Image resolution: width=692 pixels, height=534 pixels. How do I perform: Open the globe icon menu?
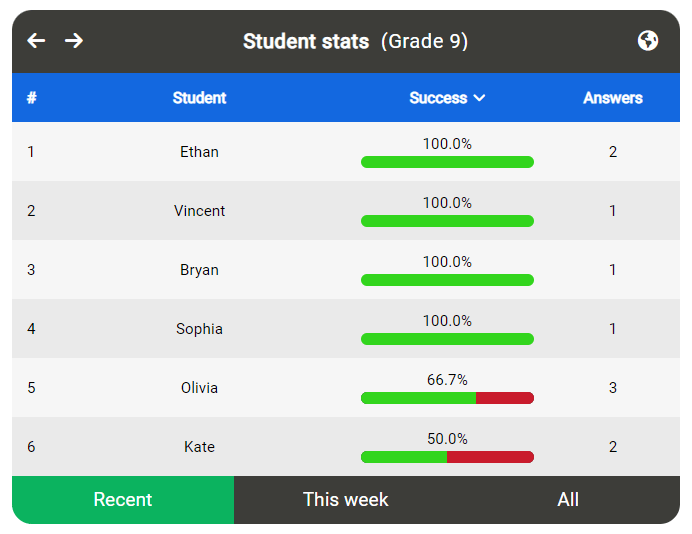pyautogui.click(x=648, y=41)
